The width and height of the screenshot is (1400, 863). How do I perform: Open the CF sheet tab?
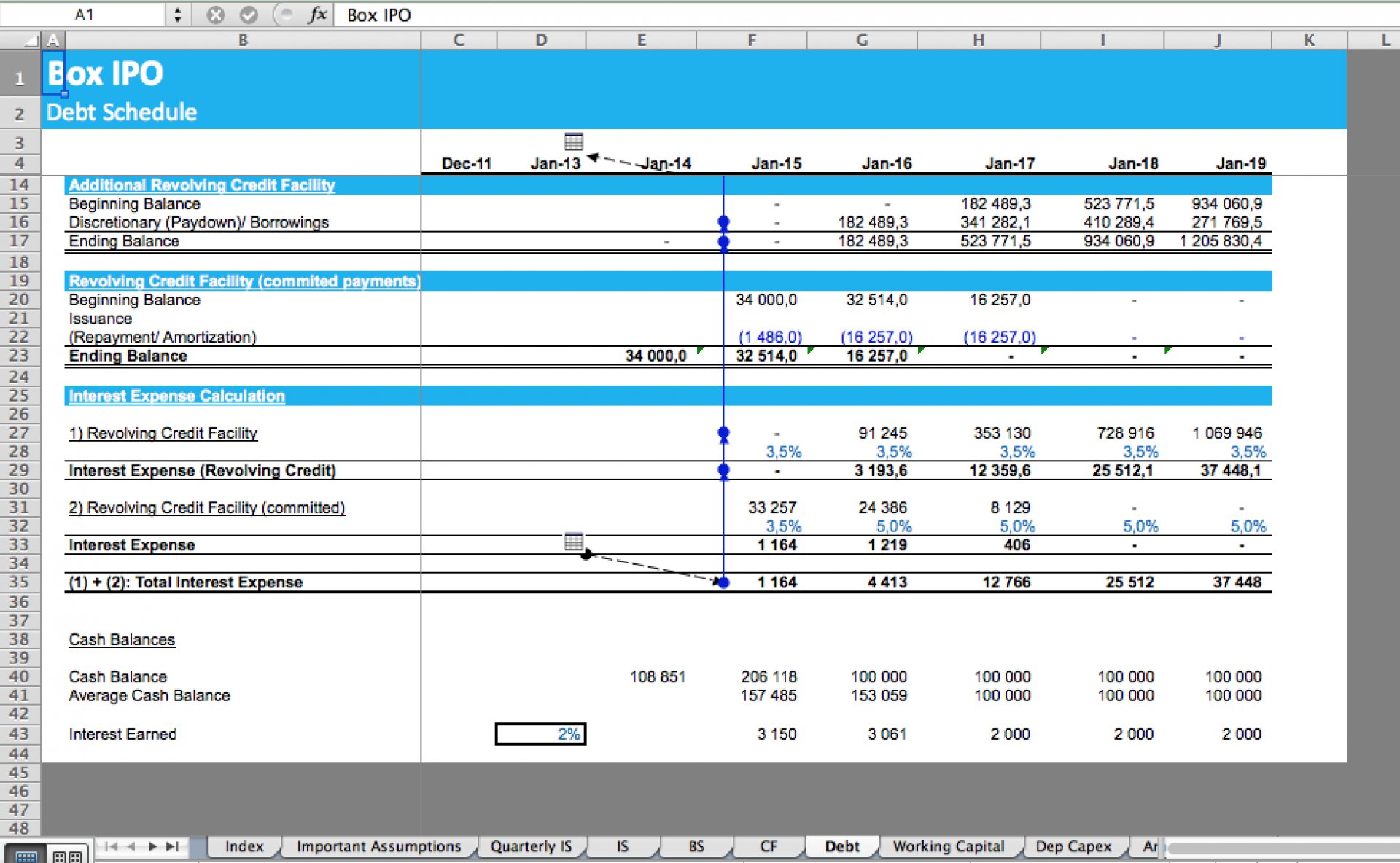click(x=769, y=846)
